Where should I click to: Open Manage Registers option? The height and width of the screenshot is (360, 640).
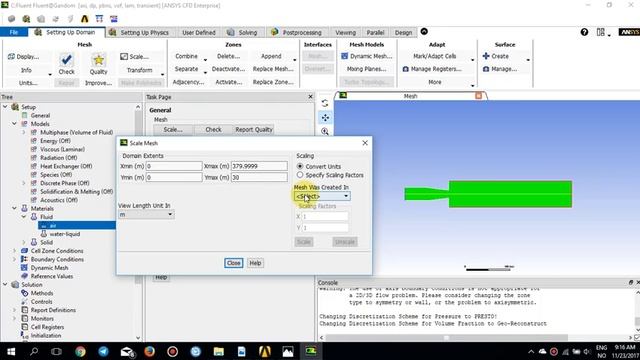point(432,69)
